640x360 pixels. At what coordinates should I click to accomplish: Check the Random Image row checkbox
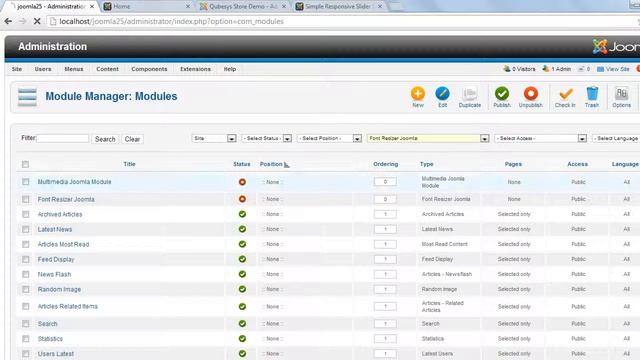26,289
